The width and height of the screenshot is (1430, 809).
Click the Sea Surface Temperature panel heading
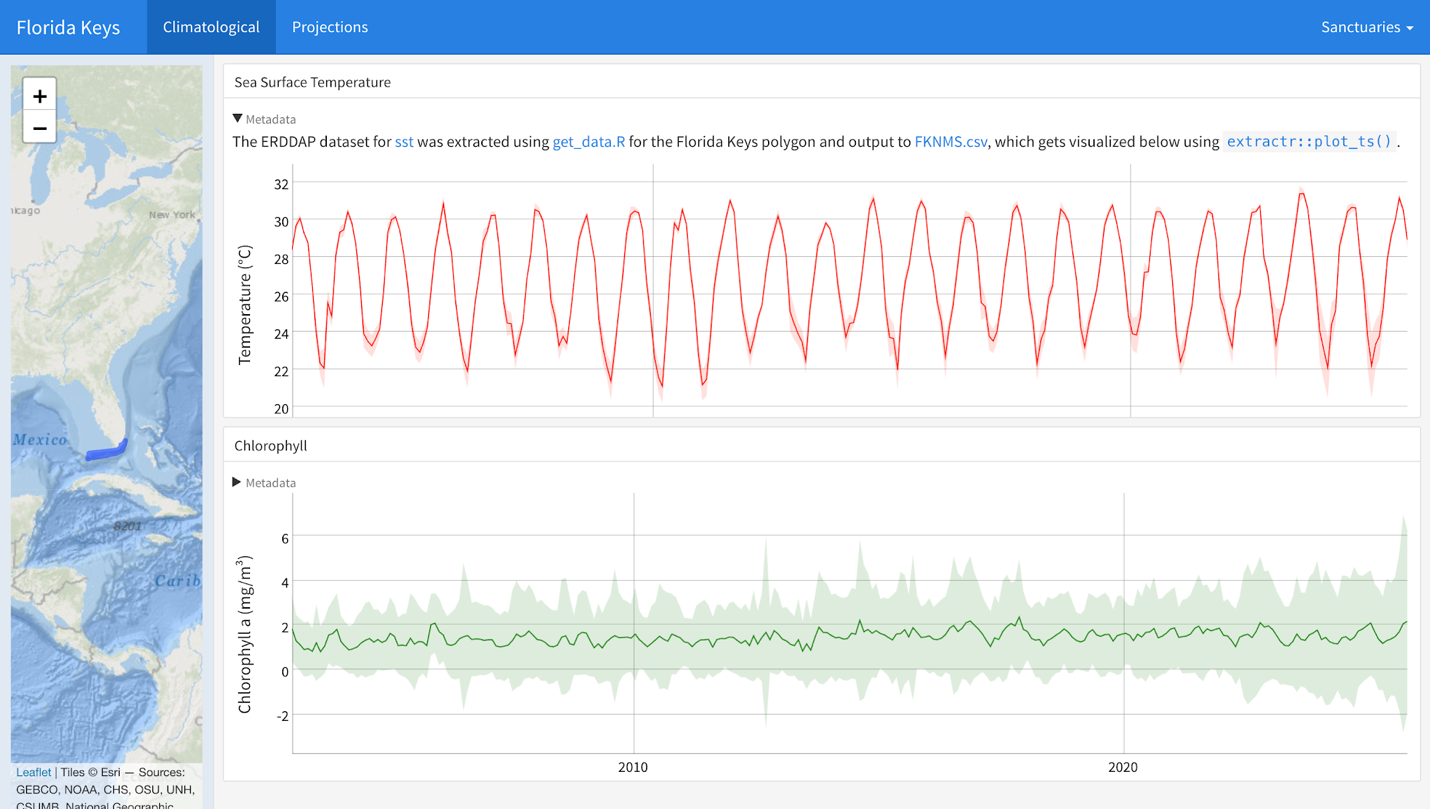pyautogui.click(x=312, y=82)
